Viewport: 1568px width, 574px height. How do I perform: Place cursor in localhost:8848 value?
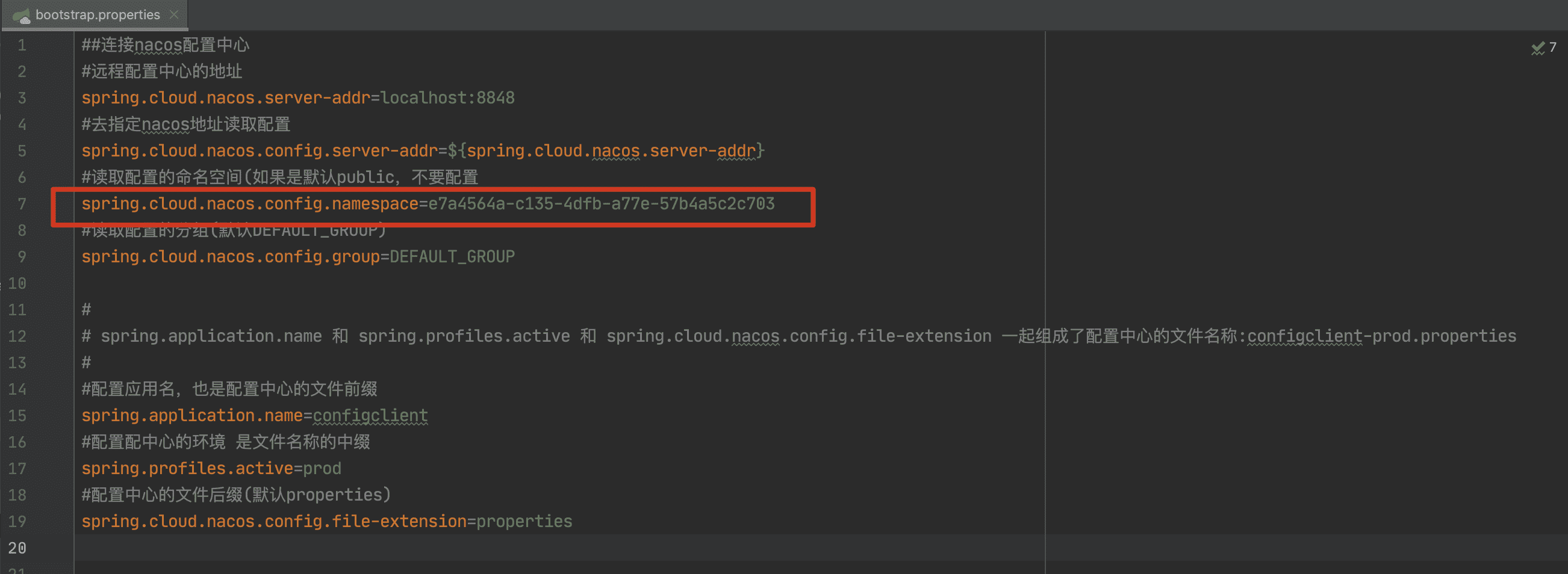(x=447, y=98)
